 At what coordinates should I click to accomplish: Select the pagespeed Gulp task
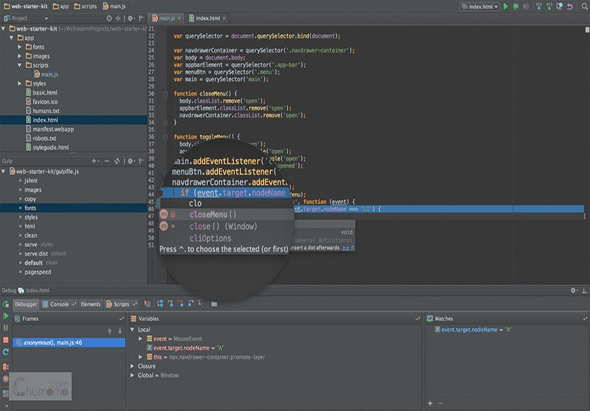pos(38,272)
